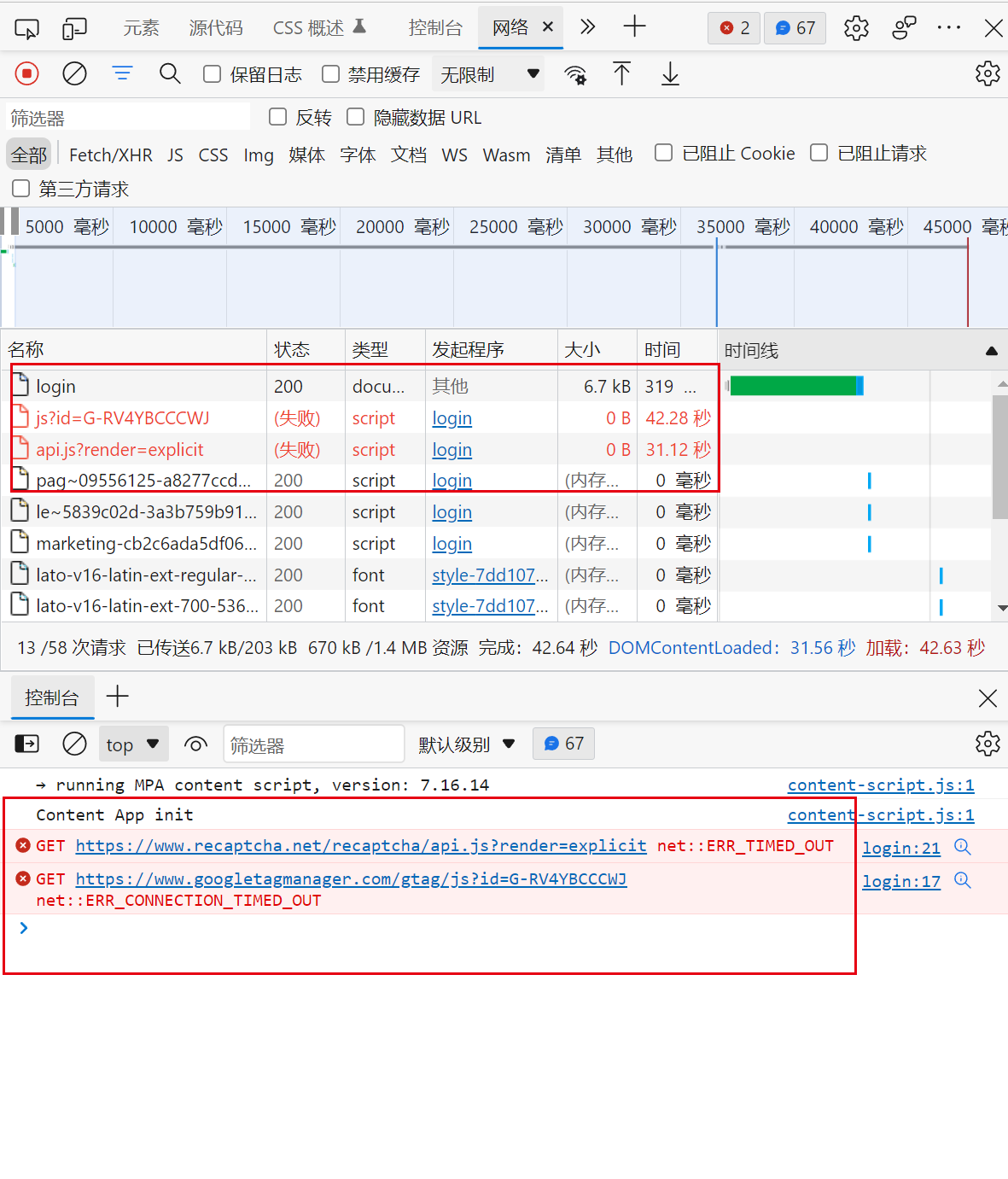Click the red record network log button
Viewport: 1008px width, 1179px height.
27,74
